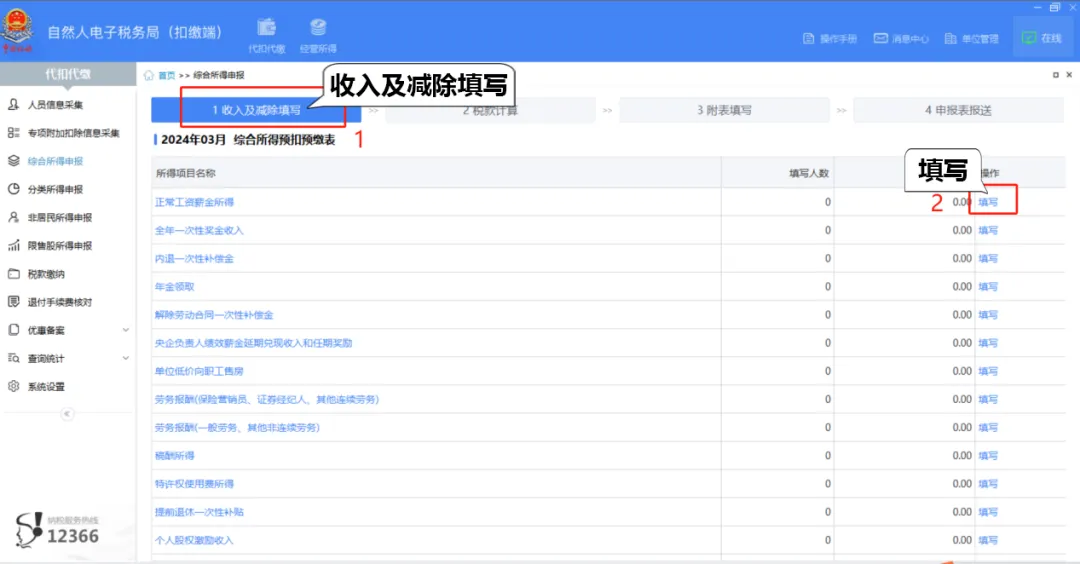Open 消息中心 envelope icon
Screen dimensions: 1080x564
click(881, 39)
